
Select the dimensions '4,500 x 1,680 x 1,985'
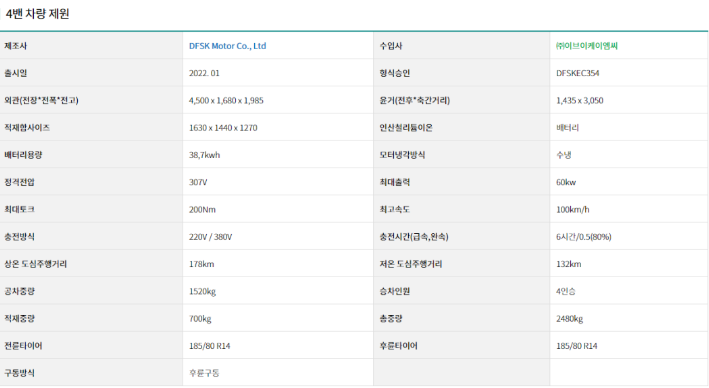(x=226, y=100)
